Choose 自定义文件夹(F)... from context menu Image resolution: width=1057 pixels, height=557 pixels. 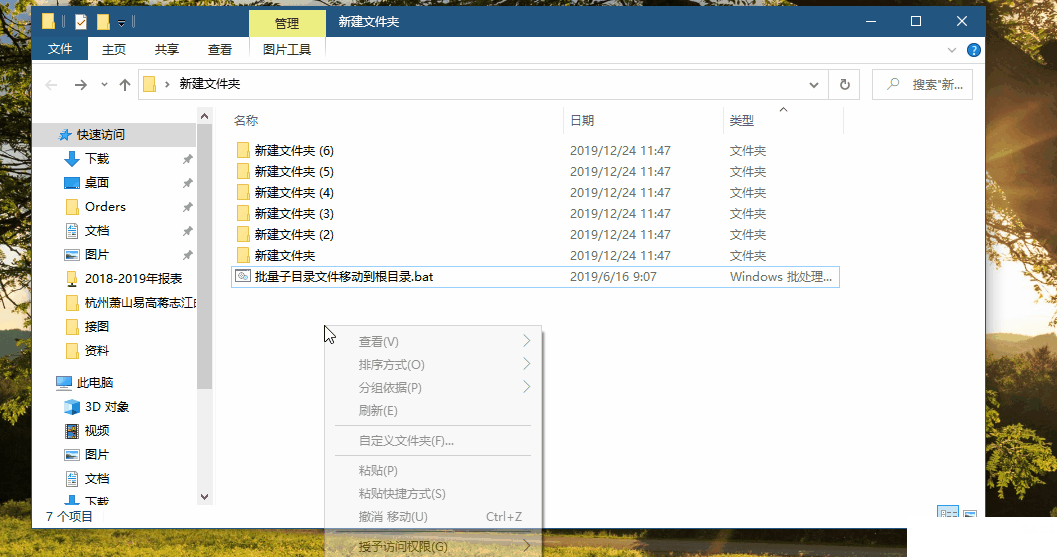coord(433,441)
